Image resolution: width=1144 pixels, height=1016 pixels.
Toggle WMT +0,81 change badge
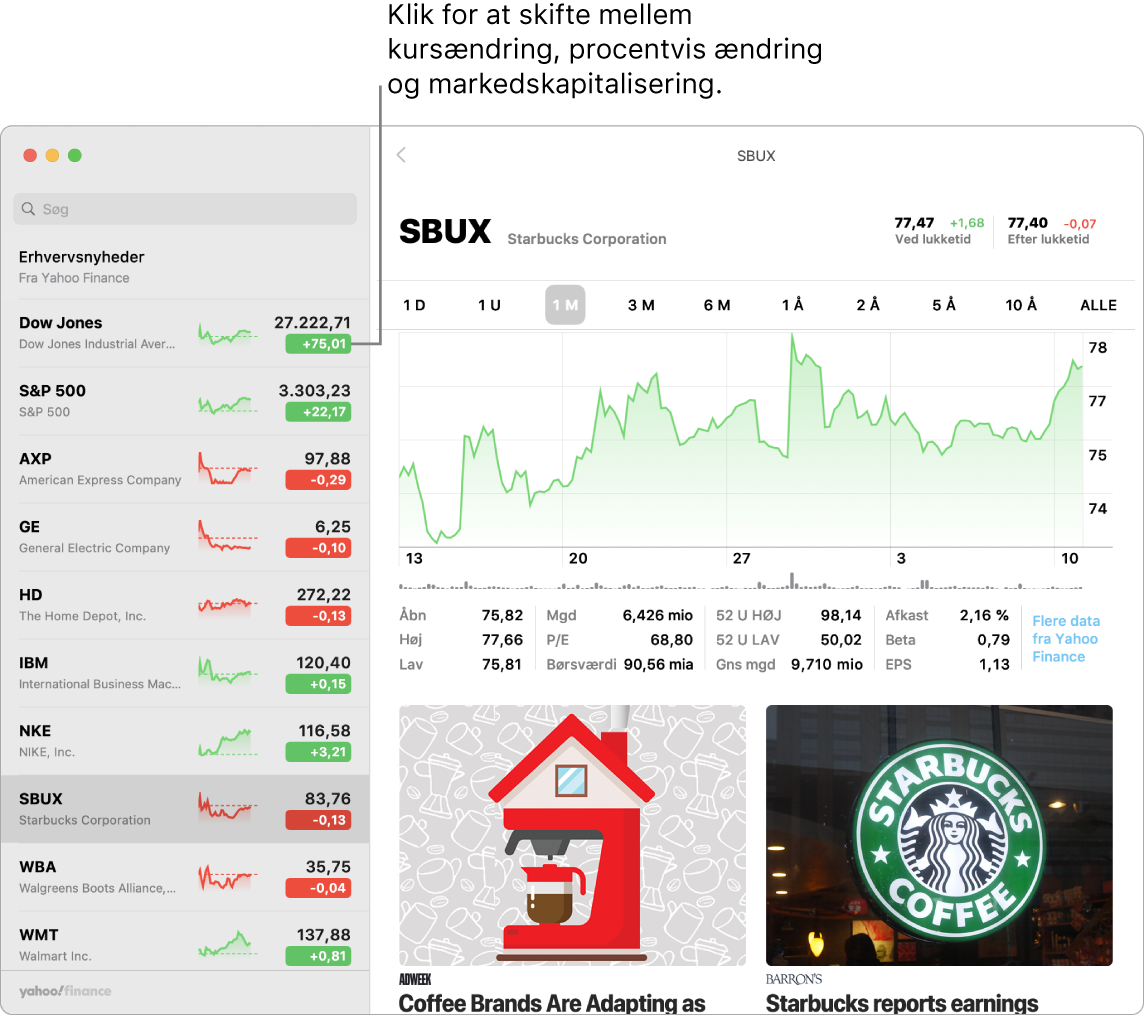pyautogui.click(x=318, y=955)
